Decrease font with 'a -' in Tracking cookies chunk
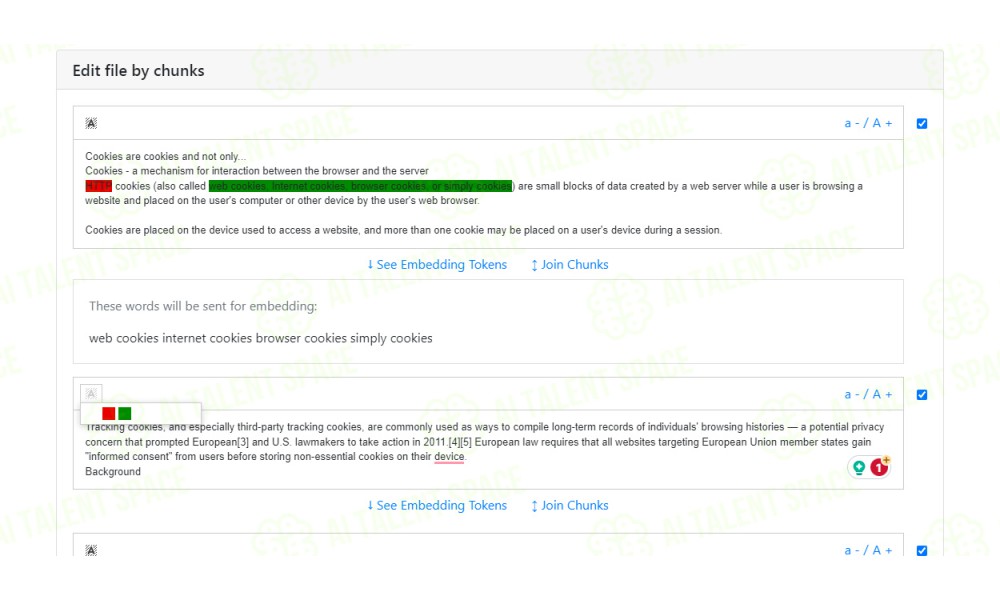 pyautogui.click(x=852, y=394)
